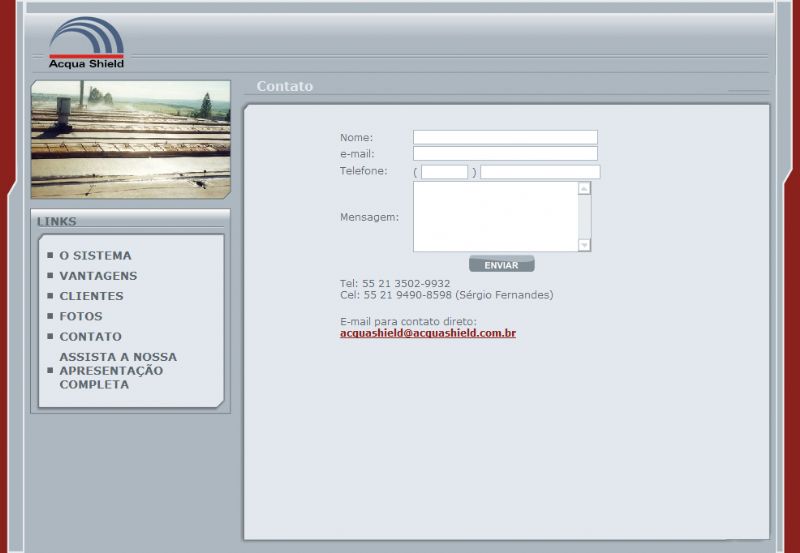
Task: Click the 'E-mail para contato direto:' text
Action: pos(408,321)
